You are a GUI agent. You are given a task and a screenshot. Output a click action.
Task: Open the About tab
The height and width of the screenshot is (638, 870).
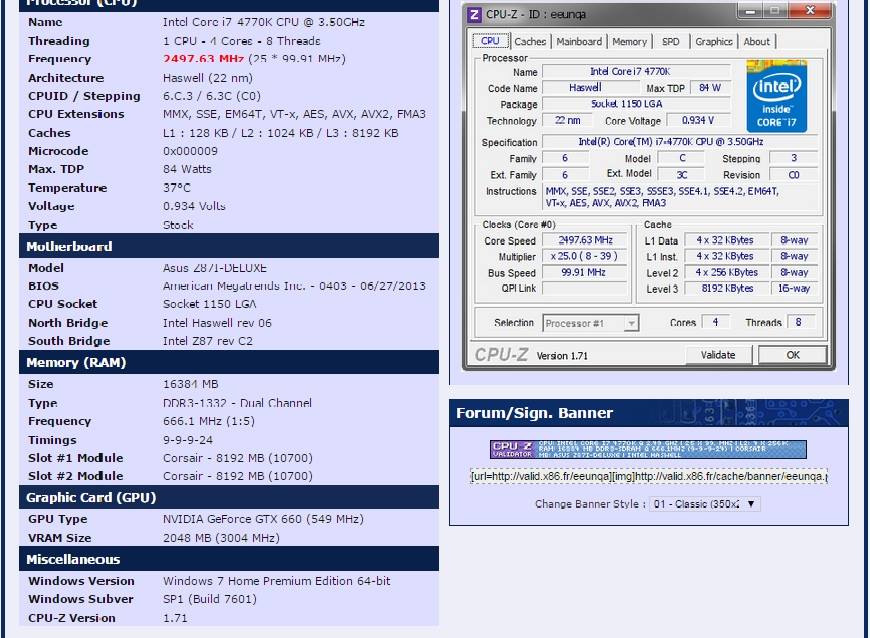(x=756, y=42)
